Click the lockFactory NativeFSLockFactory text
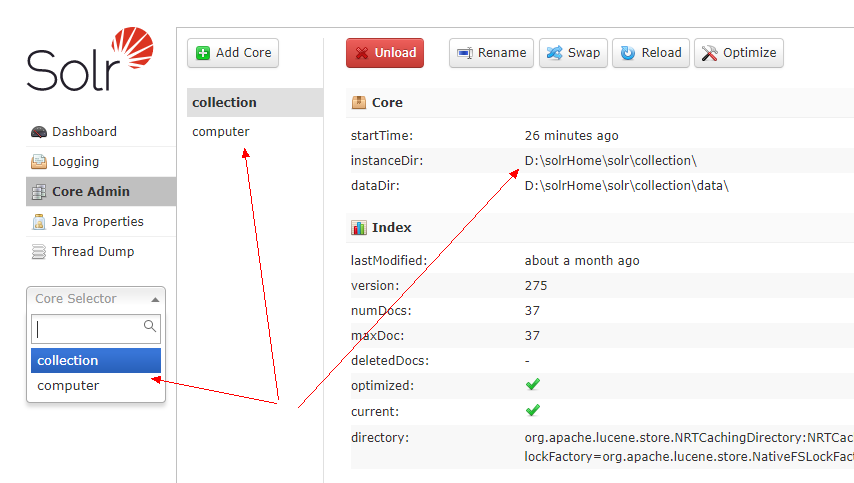 click(x=689, y=457)
